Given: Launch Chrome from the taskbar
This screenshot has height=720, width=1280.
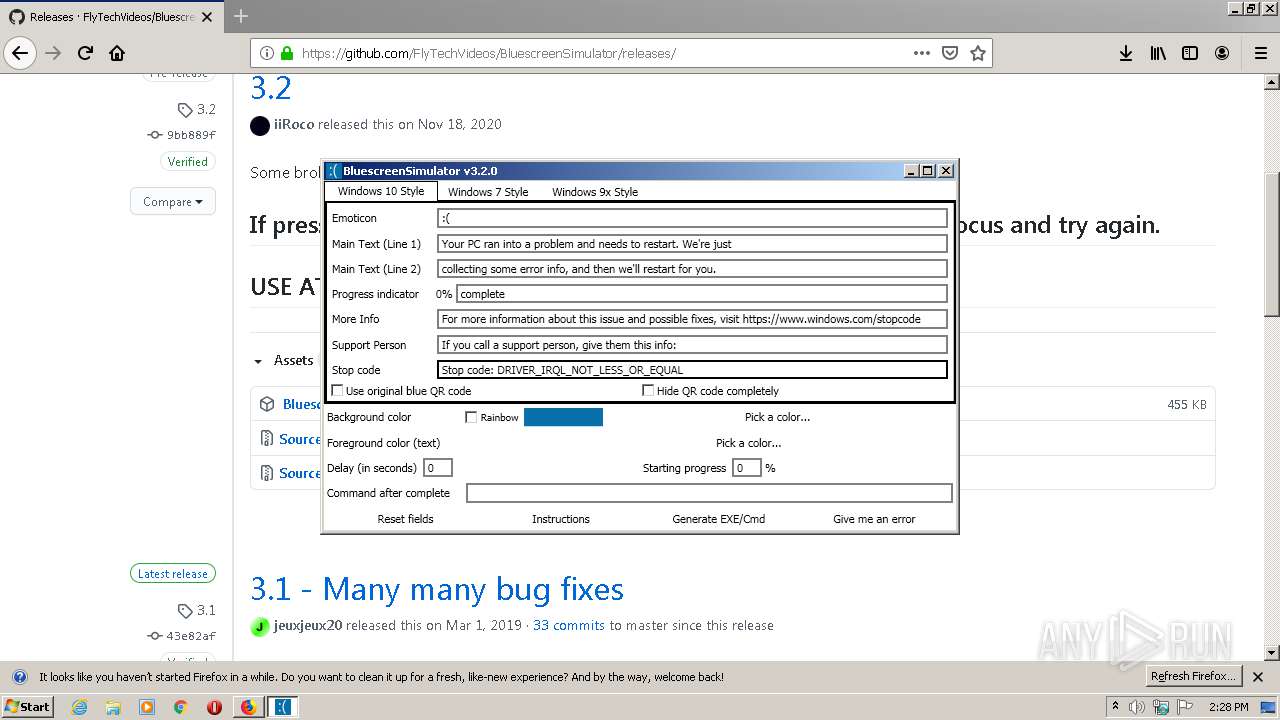Looking at the screenshot, I should [x=180, y=707].
